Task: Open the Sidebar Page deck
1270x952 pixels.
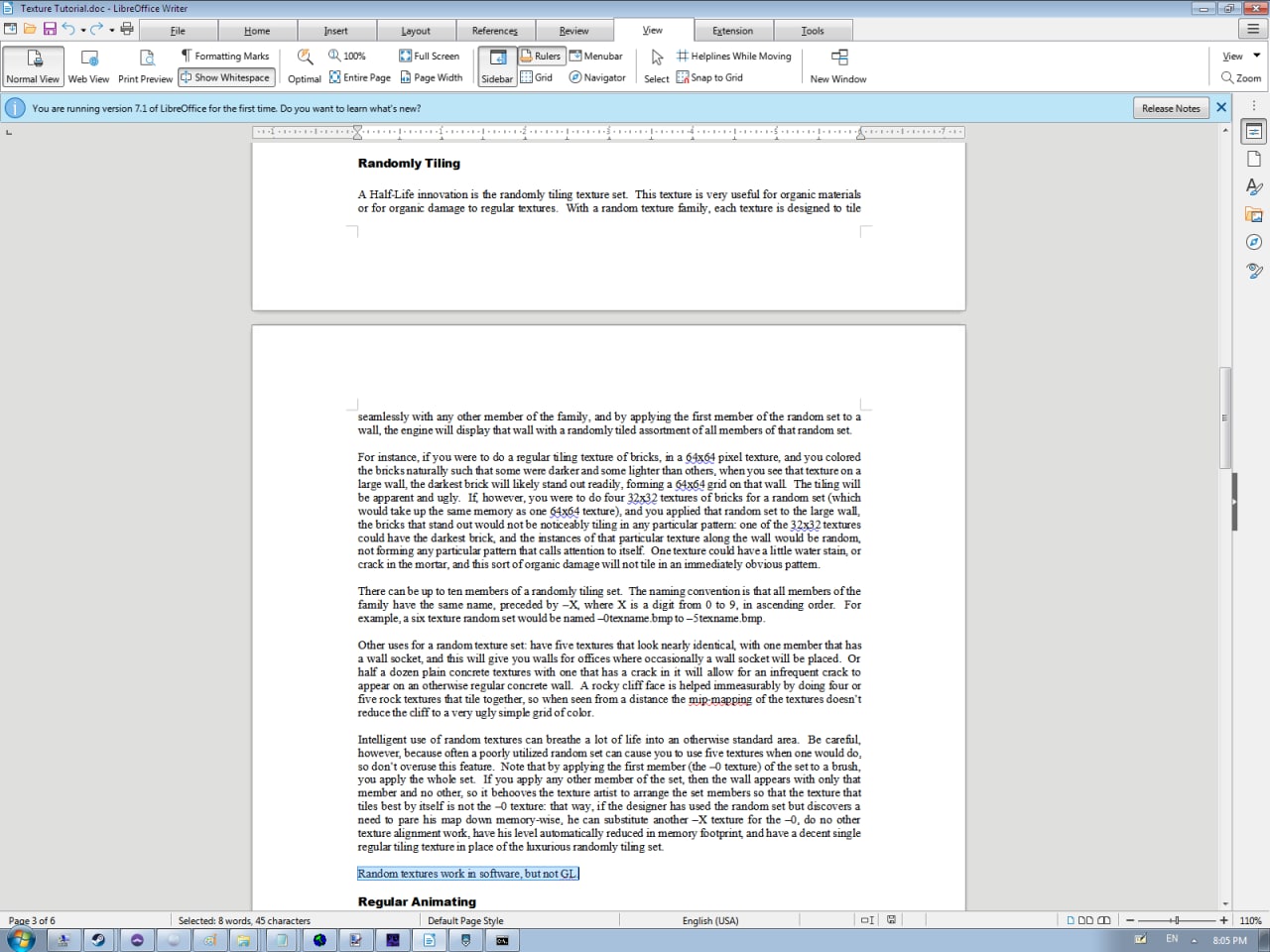Action: (x=1254, y=159)
